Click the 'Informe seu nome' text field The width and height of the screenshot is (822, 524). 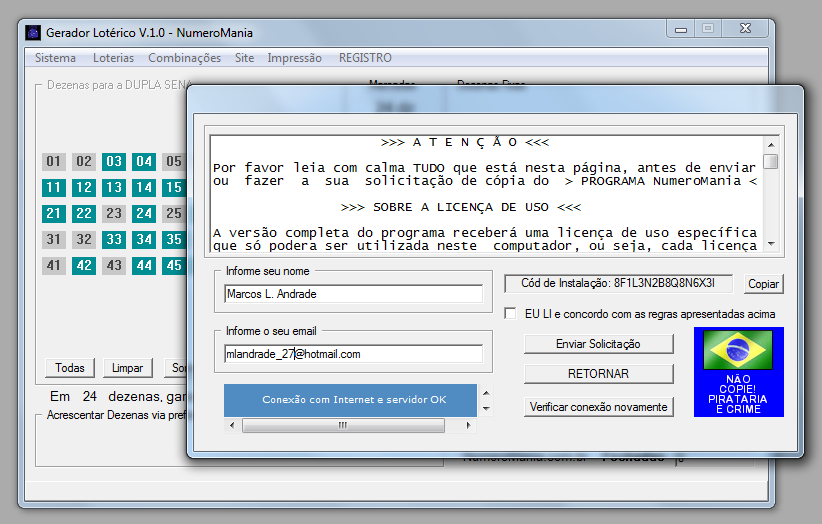pyautogui.click(x=353, y=294)
